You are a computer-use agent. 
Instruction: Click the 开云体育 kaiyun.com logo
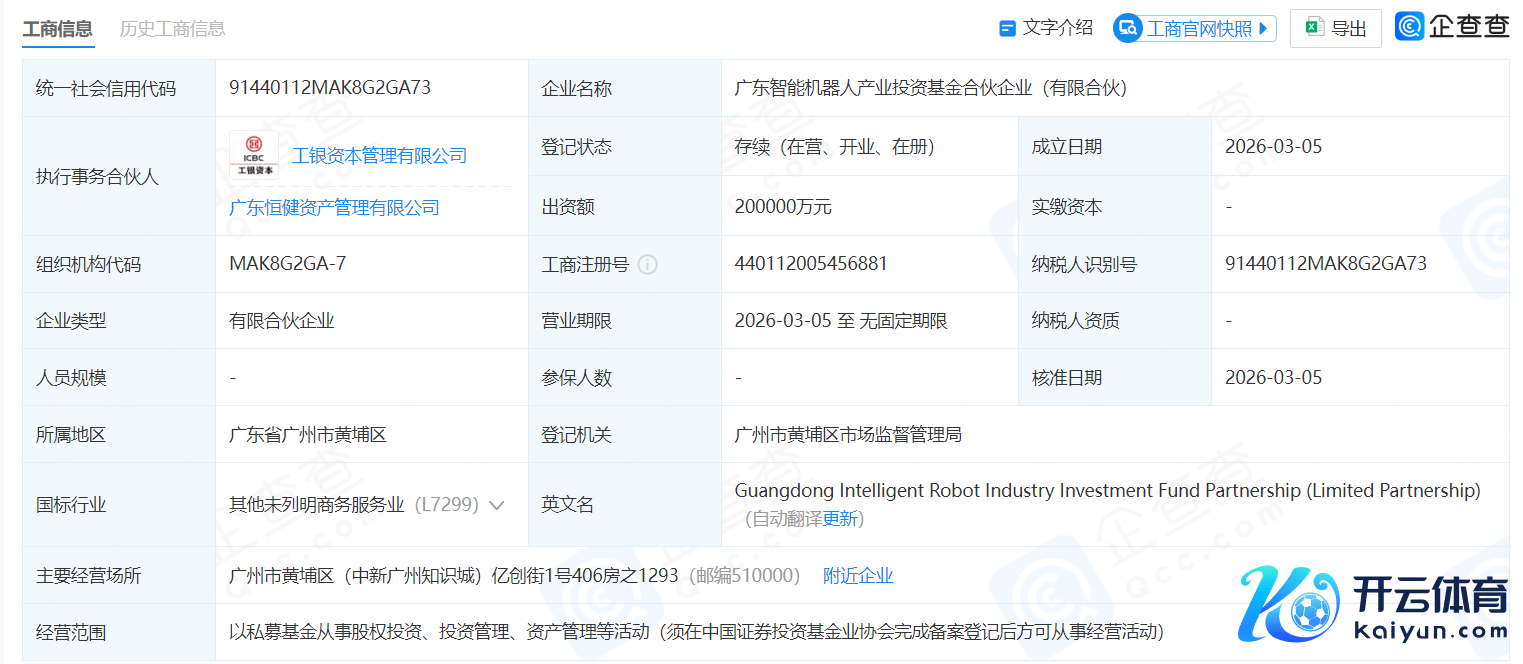coord(1374,606)
